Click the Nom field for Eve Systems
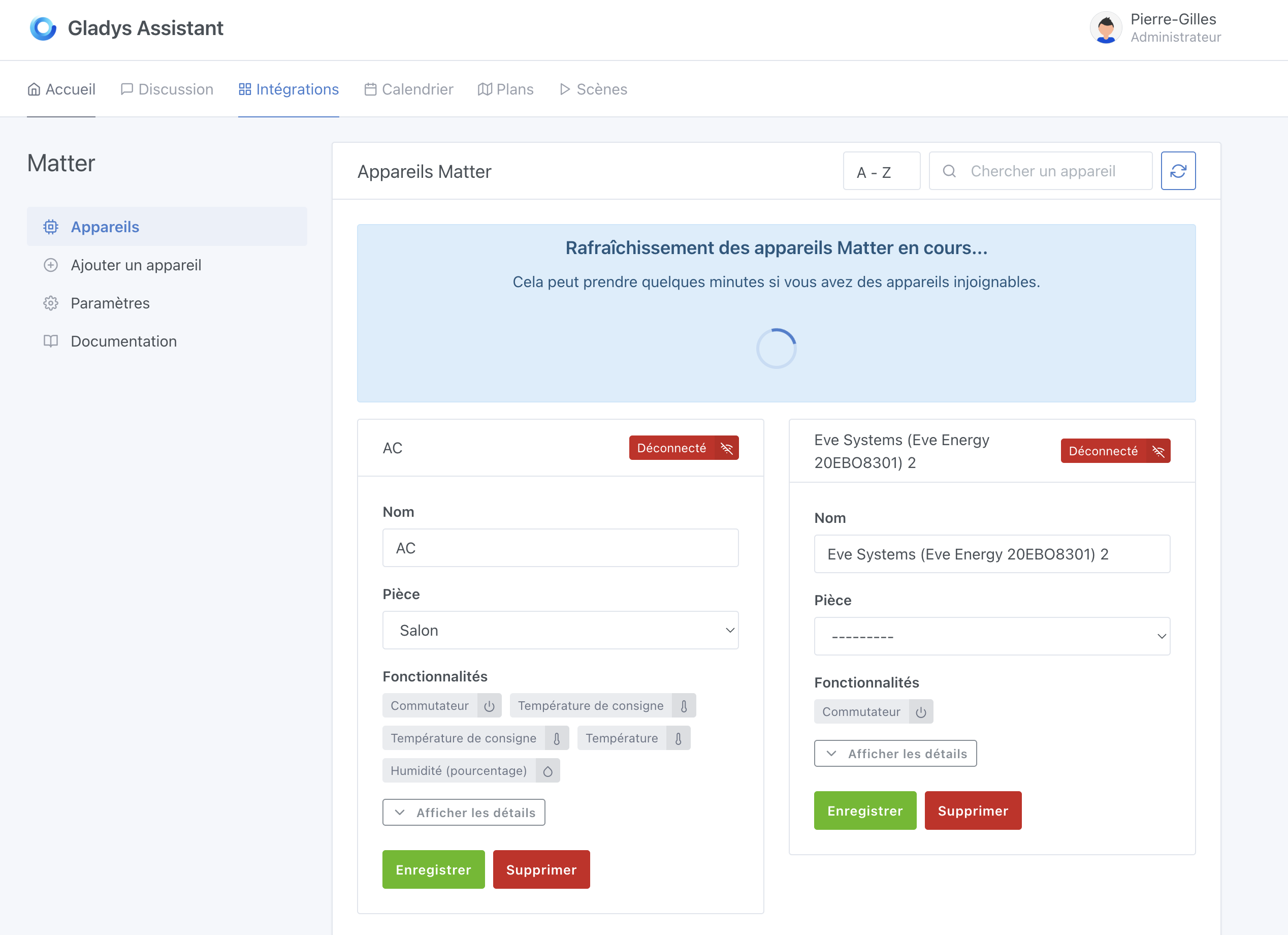The height and width of the screenshot is (935, 1288). click(991, 554)
